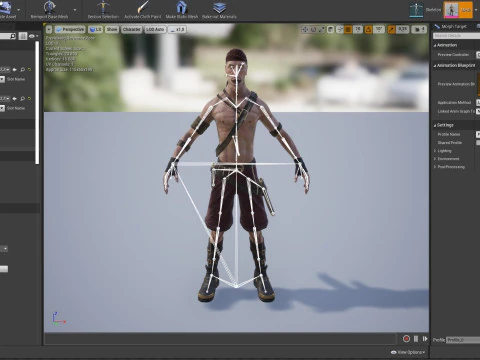Open the Lit view mode menu

96,29
